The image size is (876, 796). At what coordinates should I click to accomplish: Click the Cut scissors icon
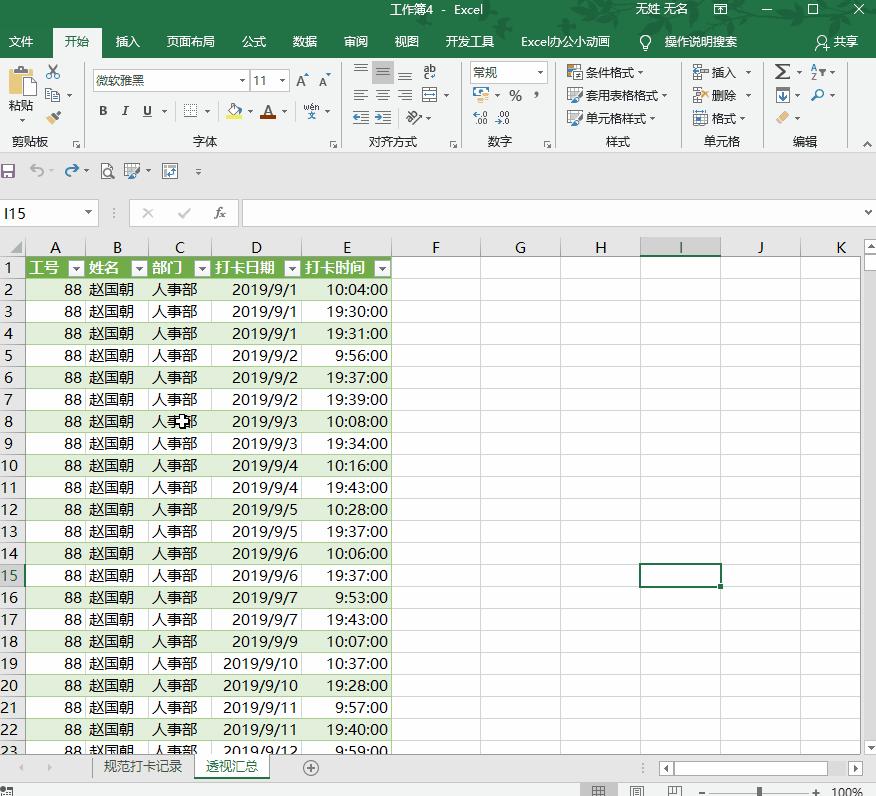point(53,72)
